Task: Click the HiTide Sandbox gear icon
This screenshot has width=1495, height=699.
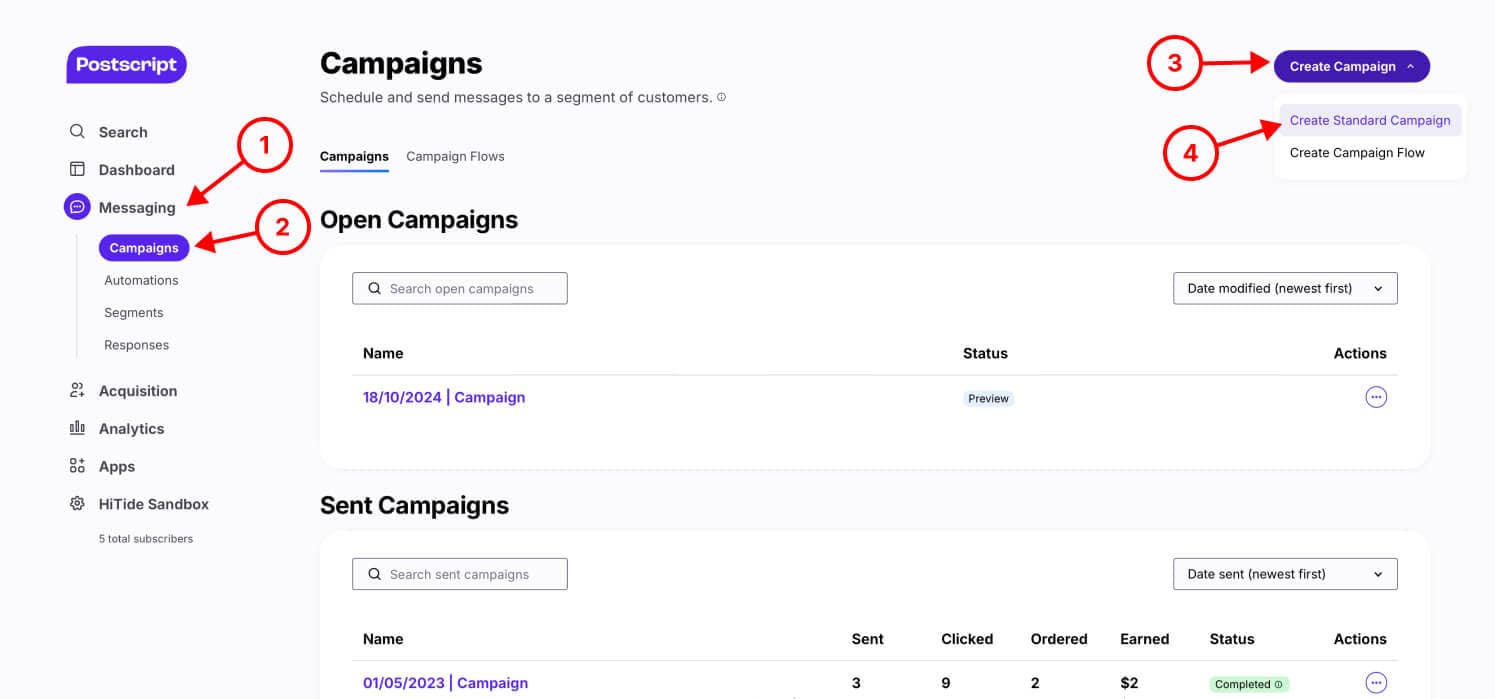Action: point(77,504)
